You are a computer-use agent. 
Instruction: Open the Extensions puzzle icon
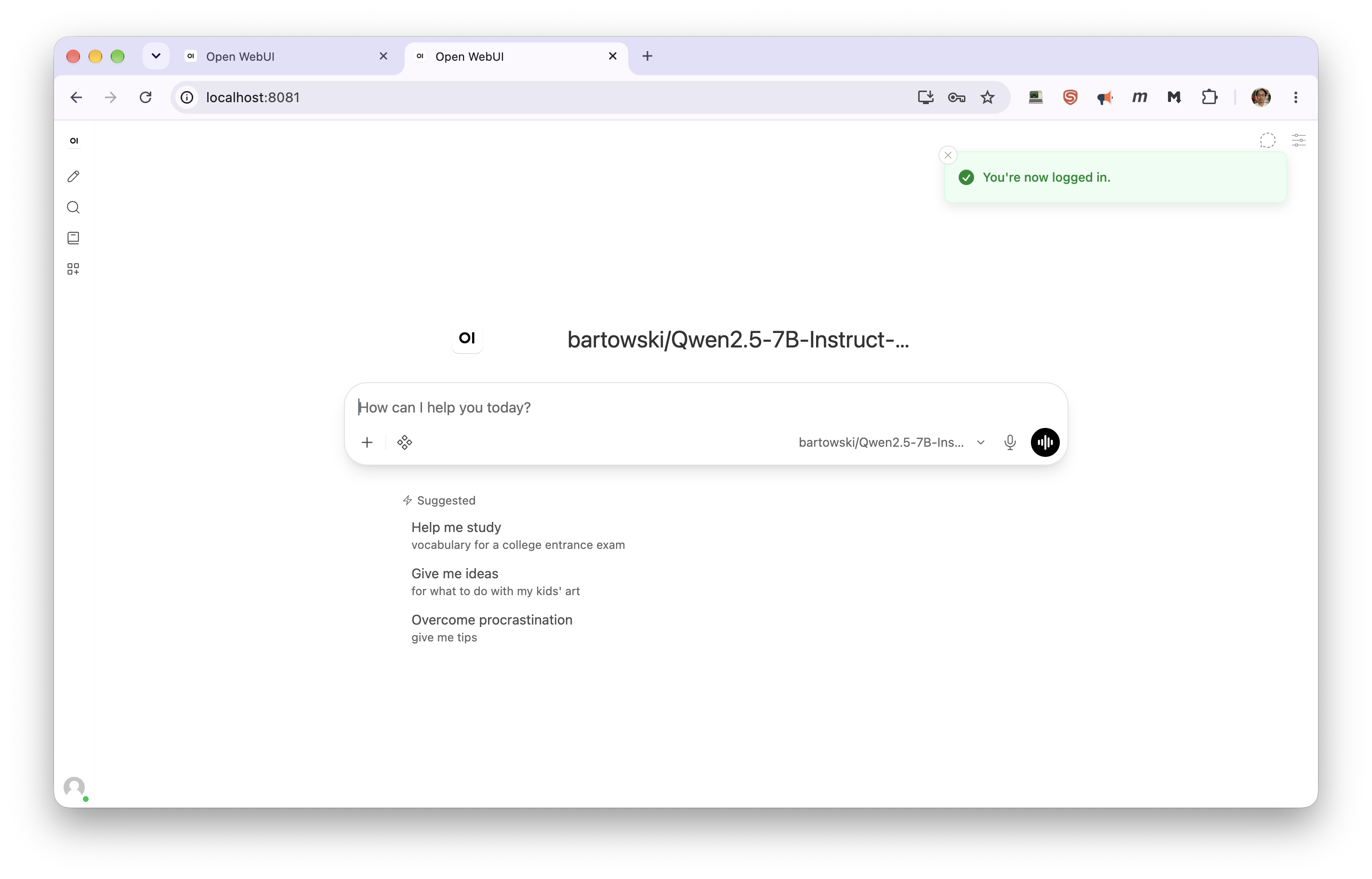[1209, 98]
